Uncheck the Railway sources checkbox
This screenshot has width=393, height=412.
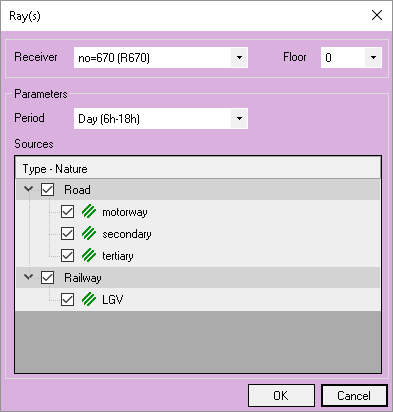pos(47,277)
